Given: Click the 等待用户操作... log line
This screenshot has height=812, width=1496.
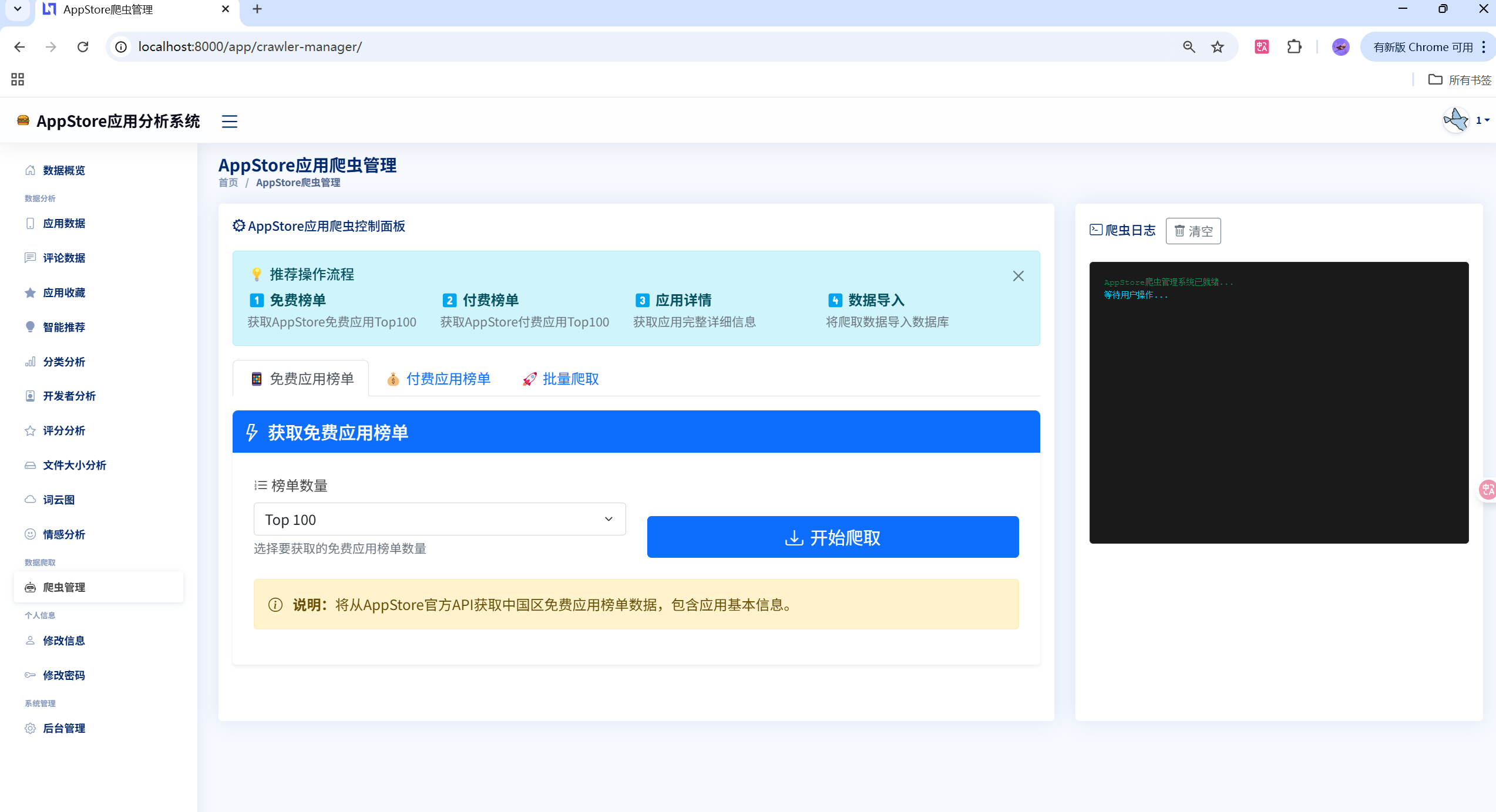Looking at the screenshot, I should pos(1136,295).
